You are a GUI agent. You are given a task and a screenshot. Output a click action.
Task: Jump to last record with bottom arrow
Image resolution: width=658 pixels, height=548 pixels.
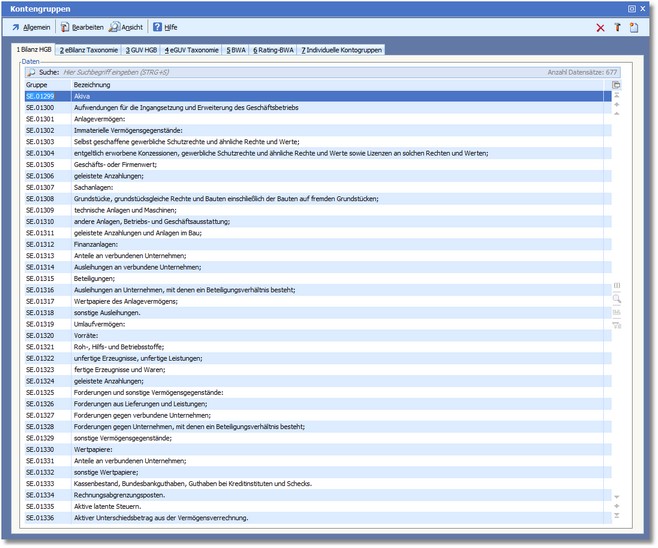(x=617, y=516)
